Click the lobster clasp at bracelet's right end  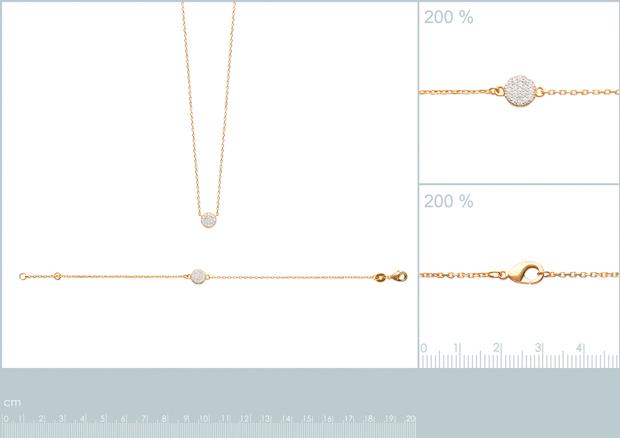pos(399,276)
